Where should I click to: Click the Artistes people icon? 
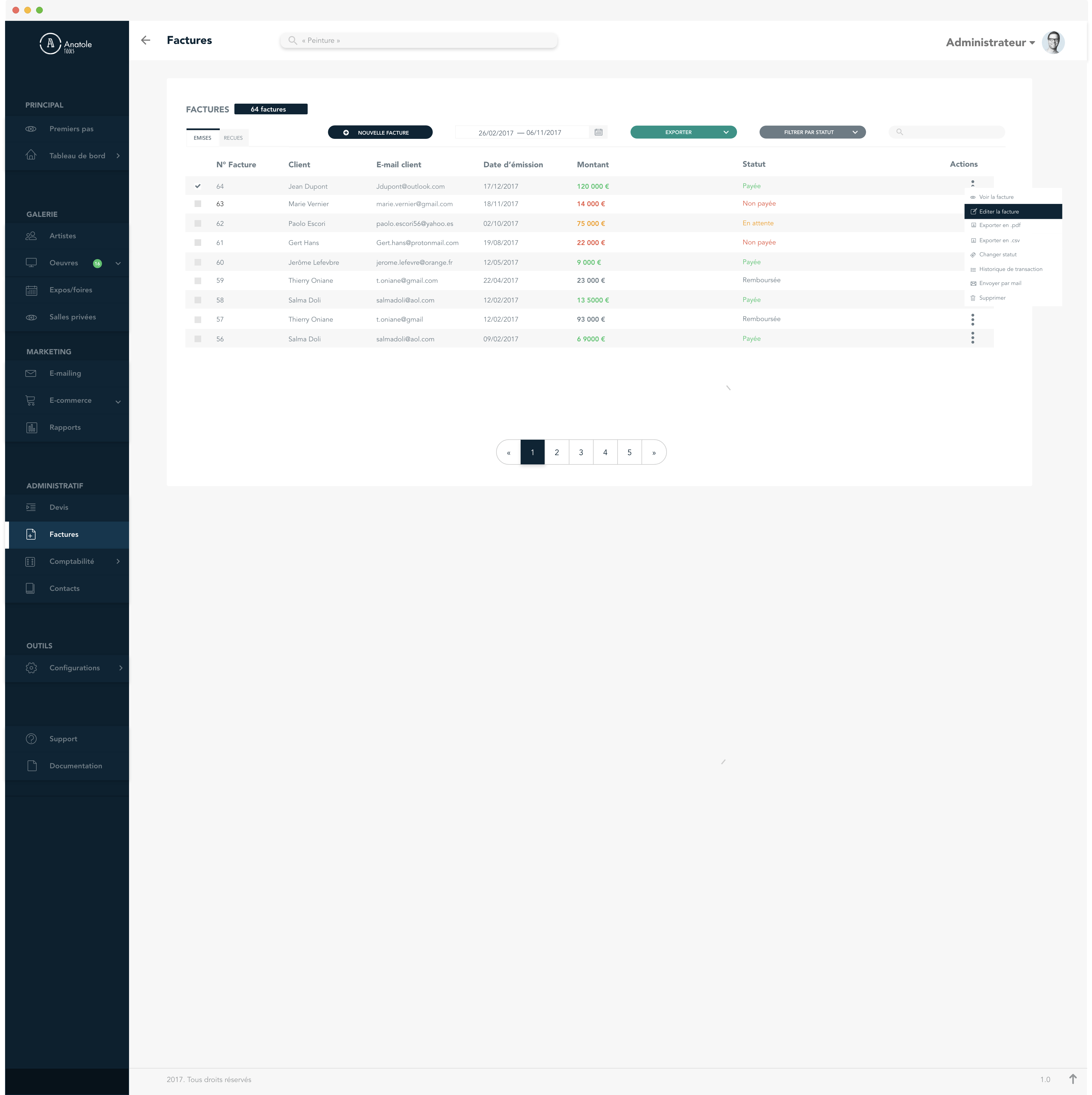pyautogui.click(x=31, y=236)
